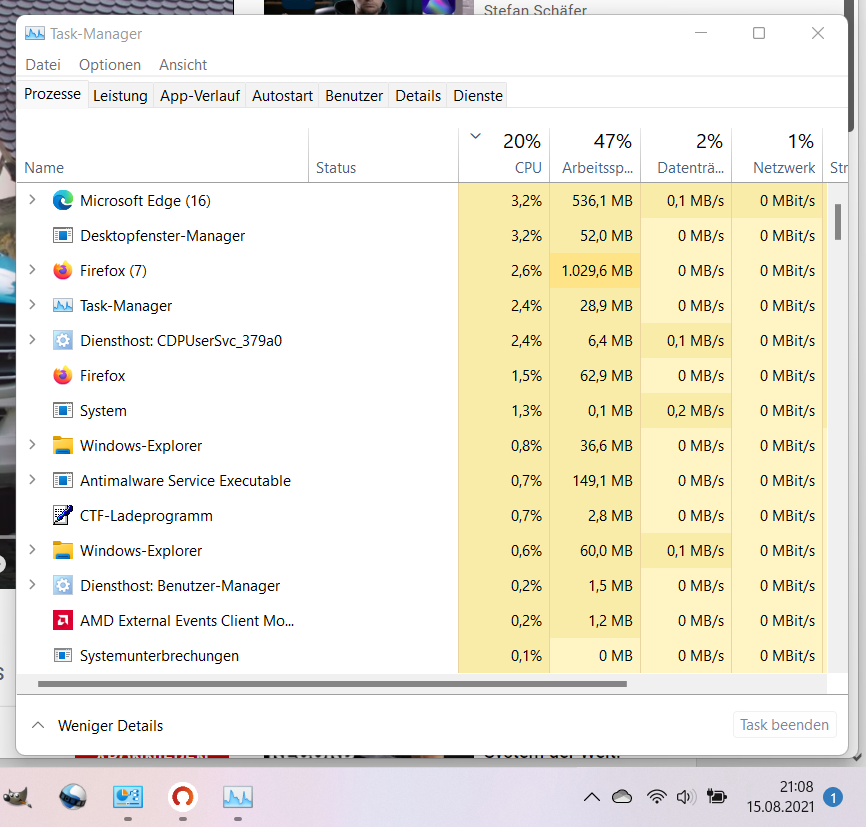Sort by the Status column header

383,155
